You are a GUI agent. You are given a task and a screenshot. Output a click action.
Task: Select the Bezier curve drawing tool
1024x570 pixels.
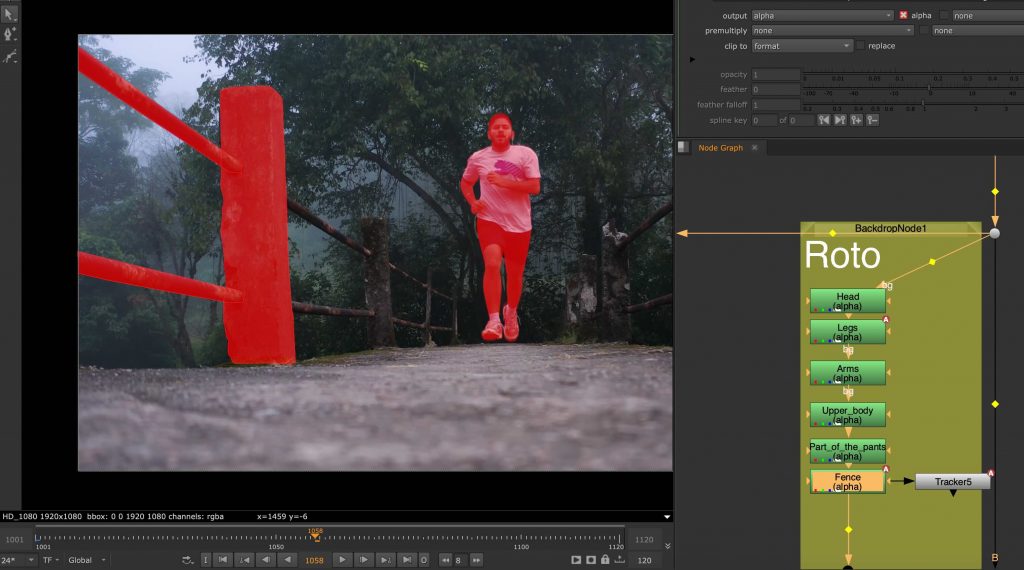10,57
